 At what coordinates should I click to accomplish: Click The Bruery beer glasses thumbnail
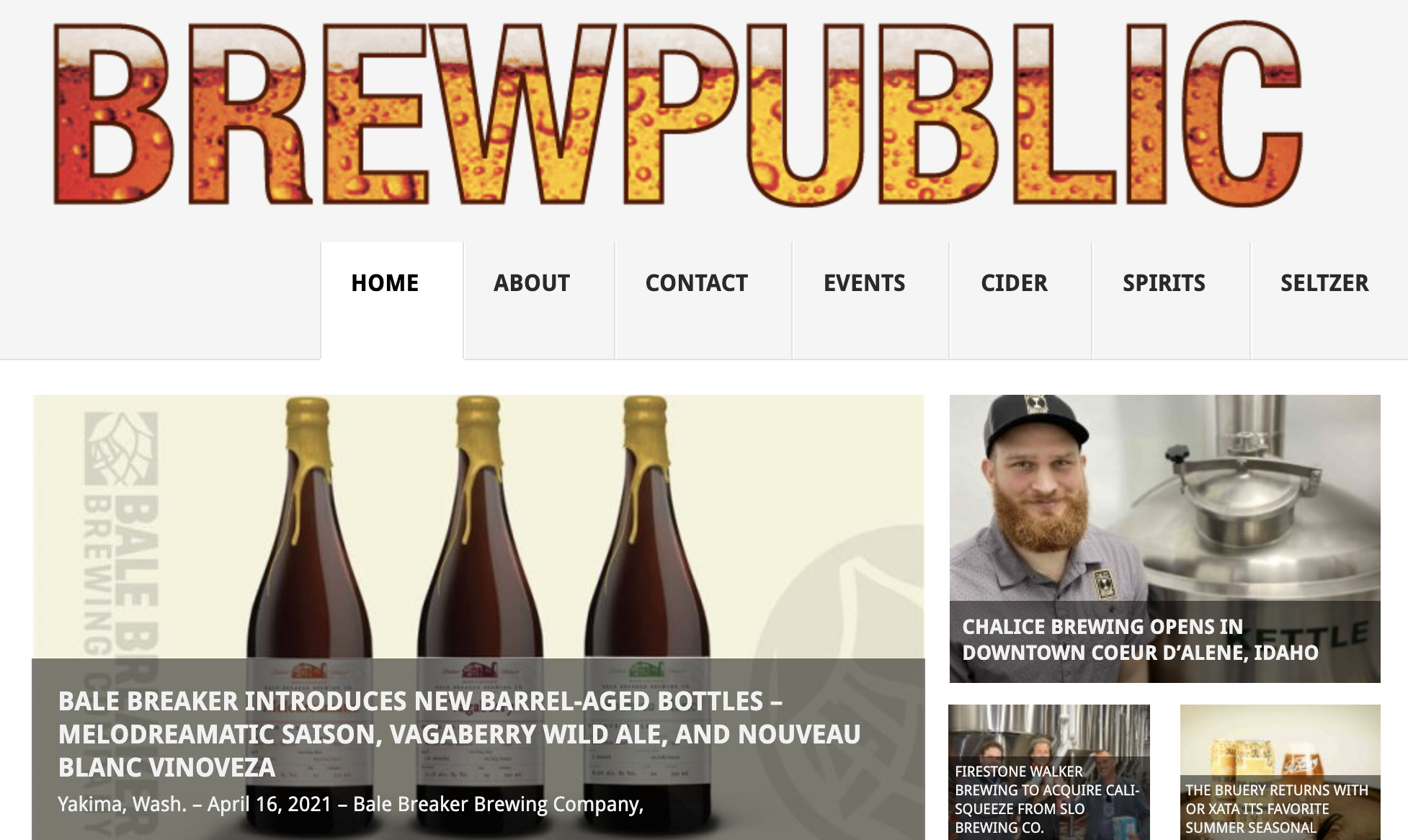coord(1280,740)
